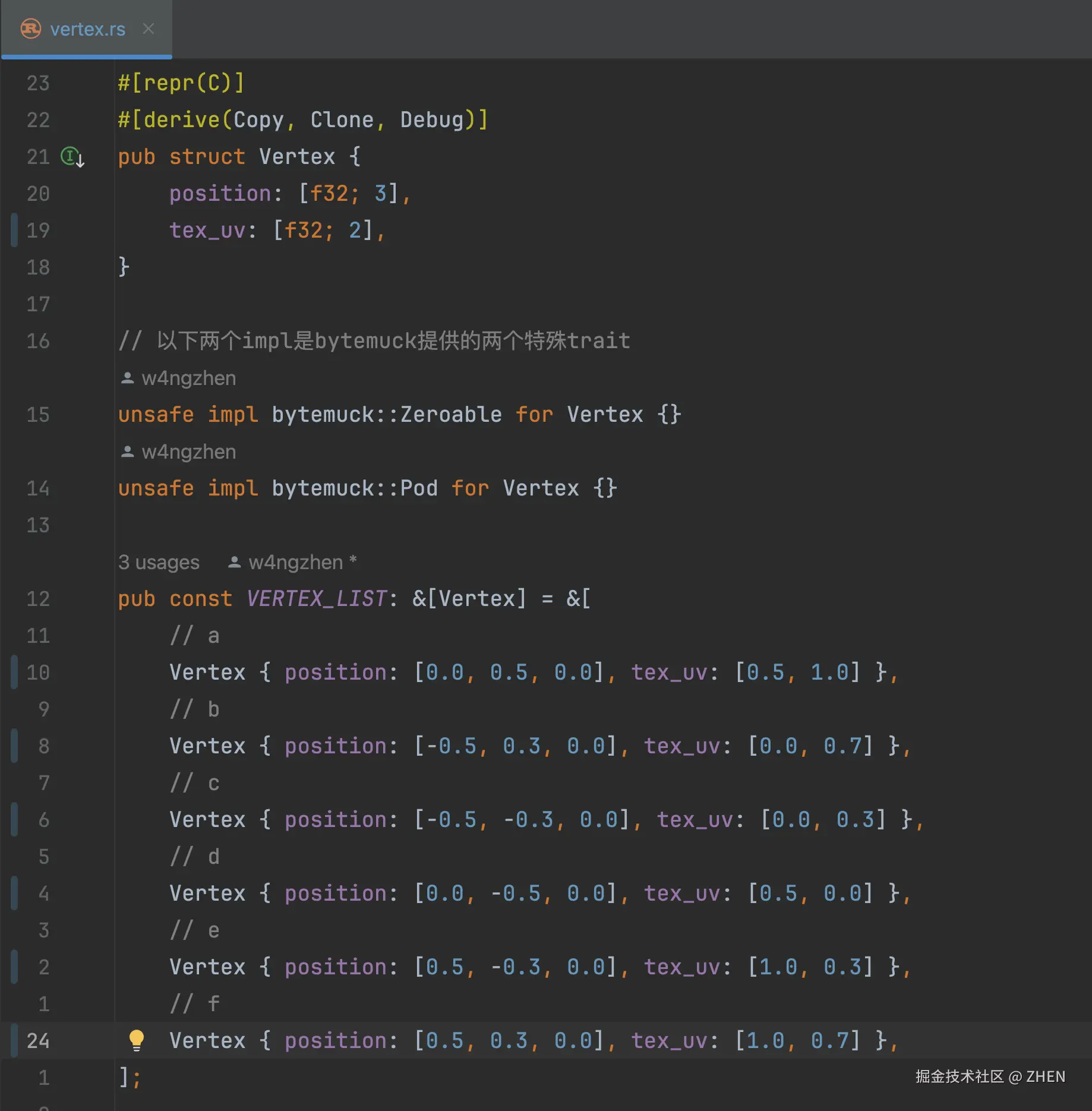Click on the 'VERTEX_LIST' constant name
Image resolution: width=1092 pixels, height=1111 pixels.
(x=317, y=599)
